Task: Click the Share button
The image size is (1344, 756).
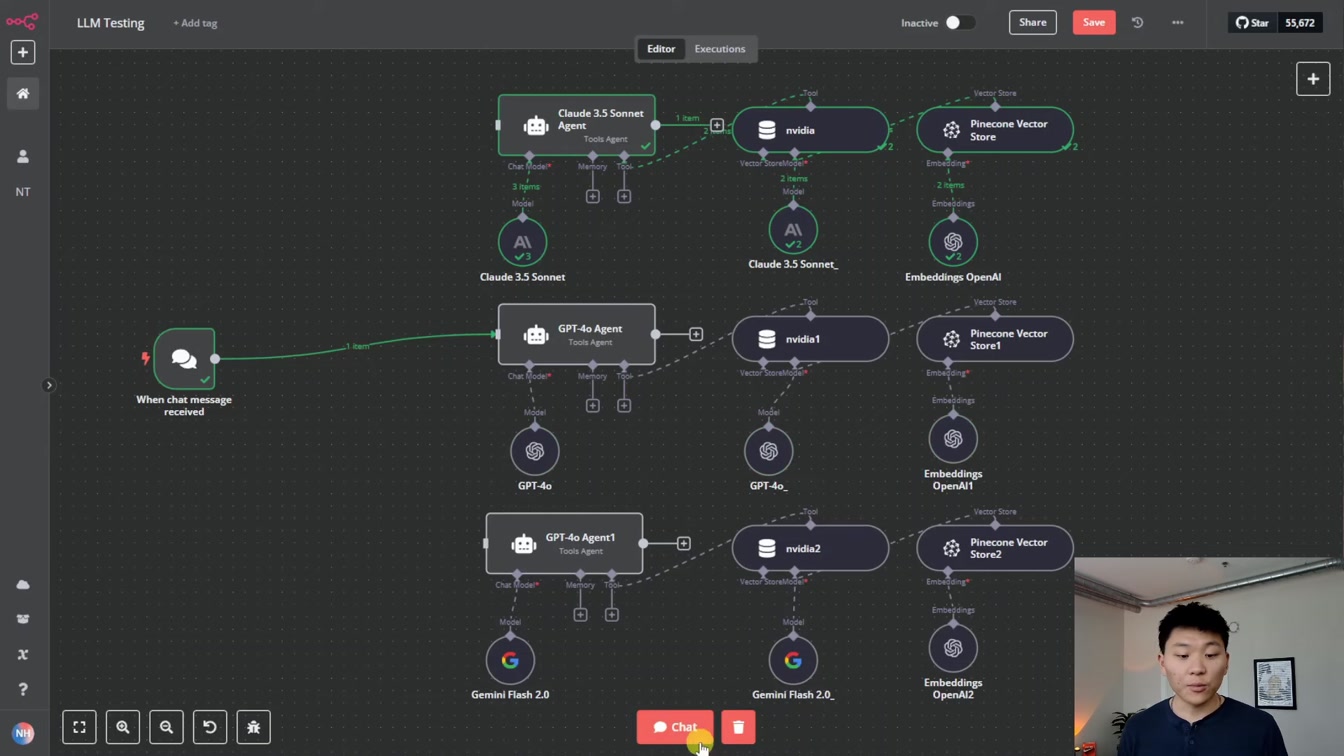Action: click(x=1033, y=22)
